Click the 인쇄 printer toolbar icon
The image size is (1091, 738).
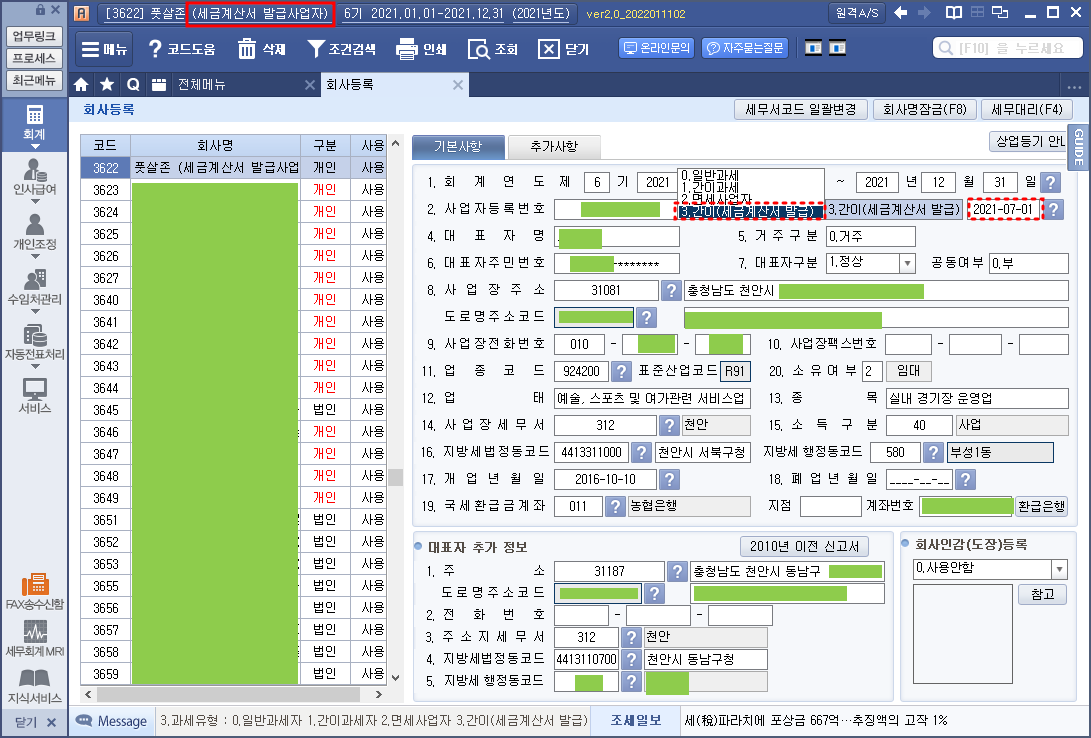(x=420, y=49)
